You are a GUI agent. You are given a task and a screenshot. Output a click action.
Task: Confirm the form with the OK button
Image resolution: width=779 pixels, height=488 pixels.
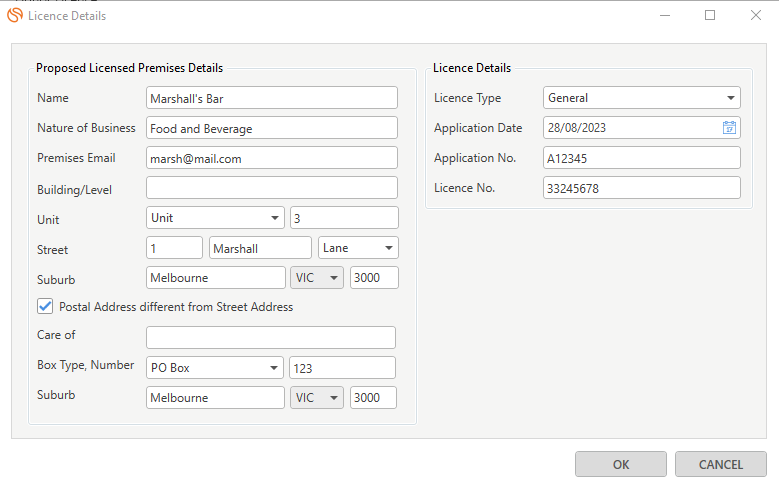(x=621, y=464)
